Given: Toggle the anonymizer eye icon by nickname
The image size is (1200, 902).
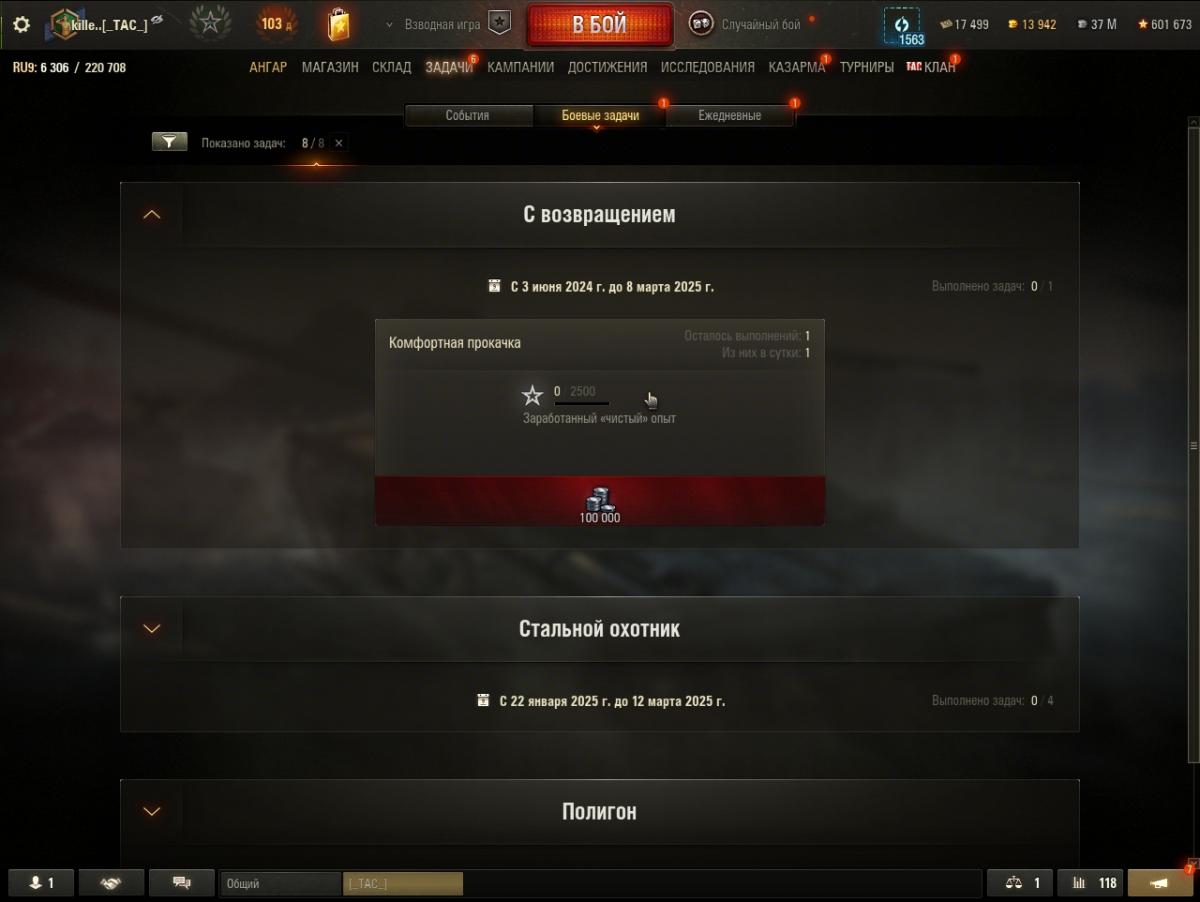Looking at the screenshot, I should 157,20.
